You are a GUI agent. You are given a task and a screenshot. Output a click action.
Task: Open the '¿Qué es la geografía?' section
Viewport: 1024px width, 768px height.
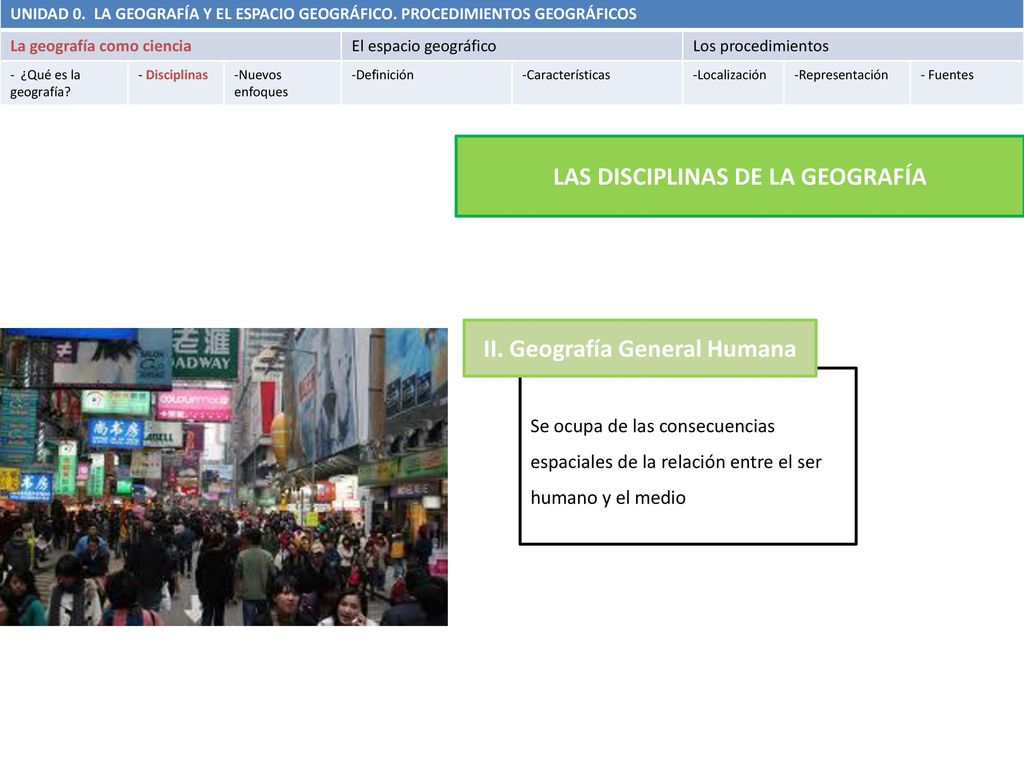[x=63, y=83]
